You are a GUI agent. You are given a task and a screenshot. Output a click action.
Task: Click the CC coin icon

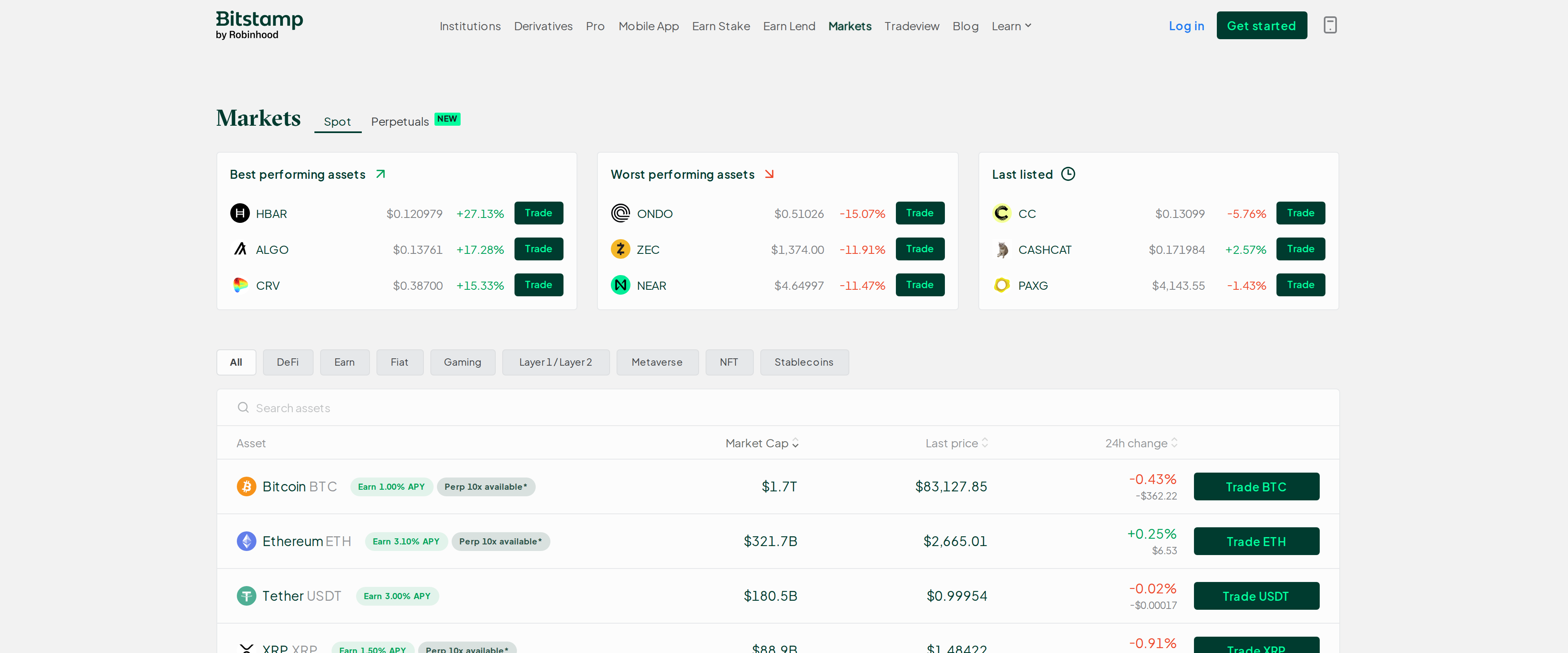tap(1001, 213)
